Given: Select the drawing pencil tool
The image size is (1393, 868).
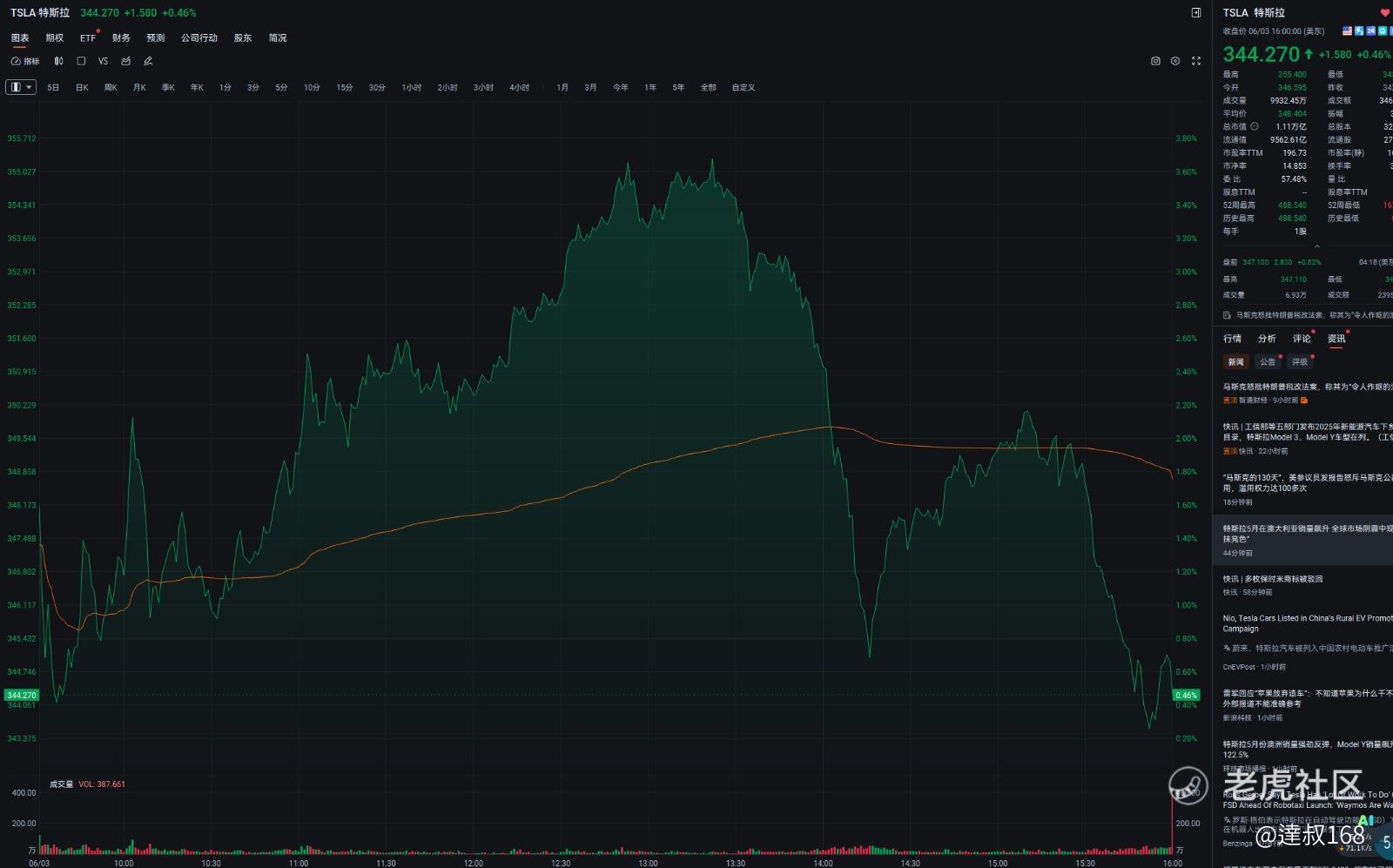Looking at the screenshot, I should [x=148, y=61].
